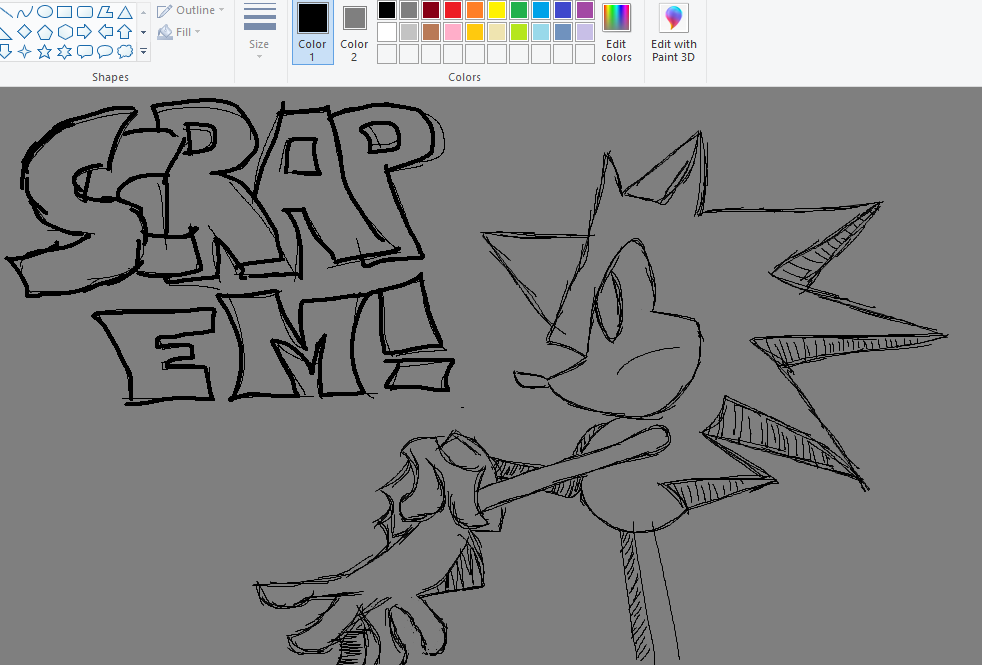Select the Five-point star shape
The width and height of the screenshot is (982, 665).
point(44,51)
